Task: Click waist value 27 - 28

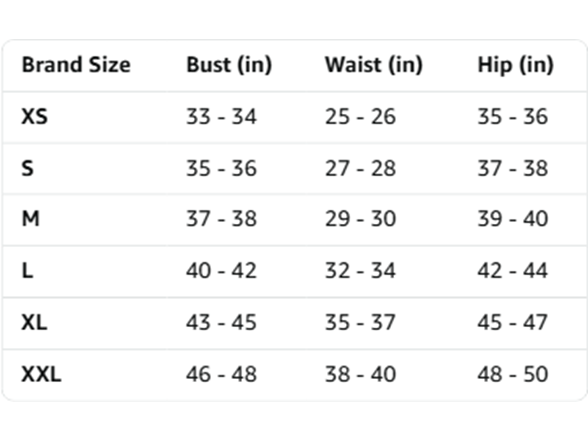Action: click(x=360, y=168)
